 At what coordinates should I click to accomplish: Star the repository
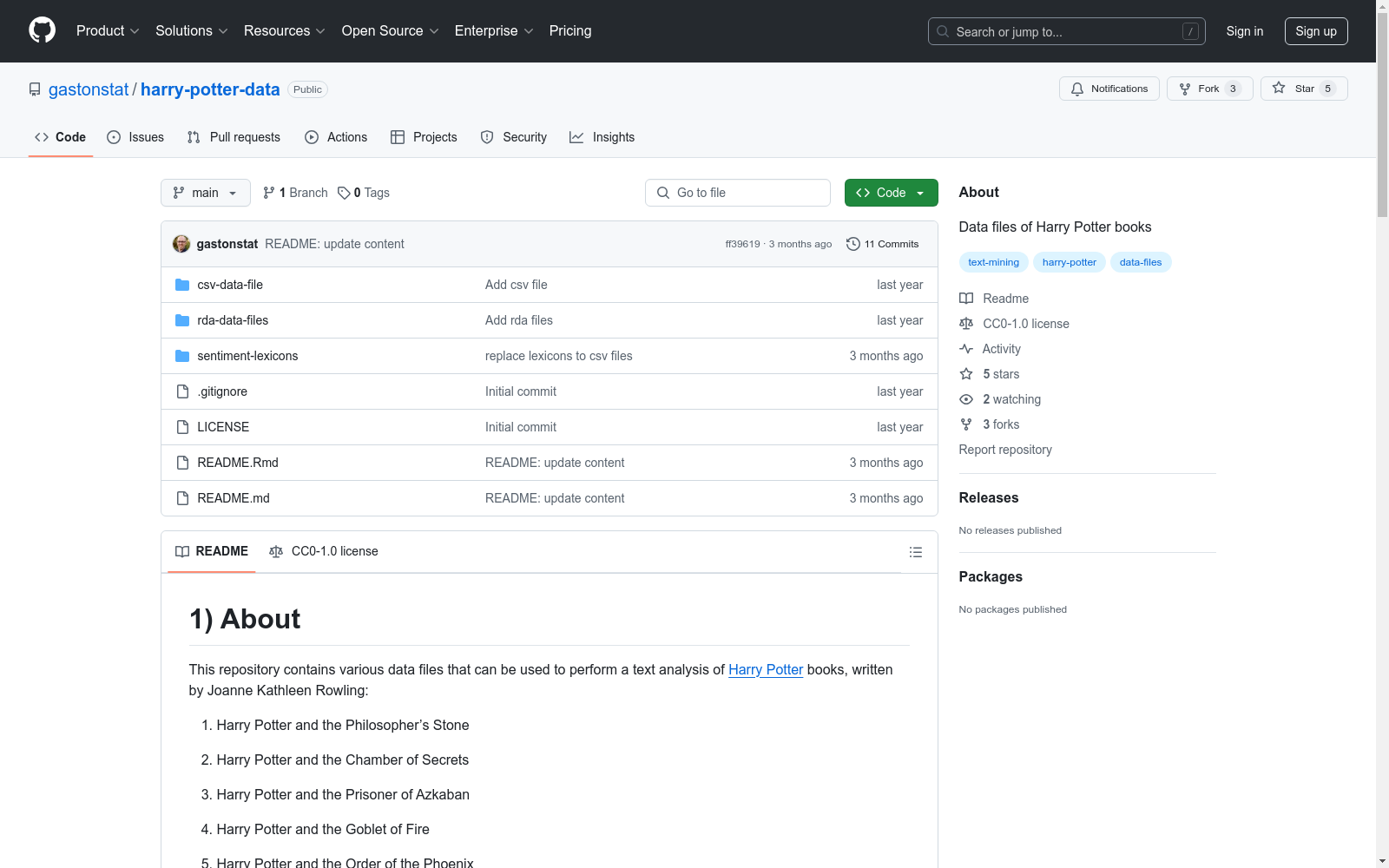(1304, 89)
